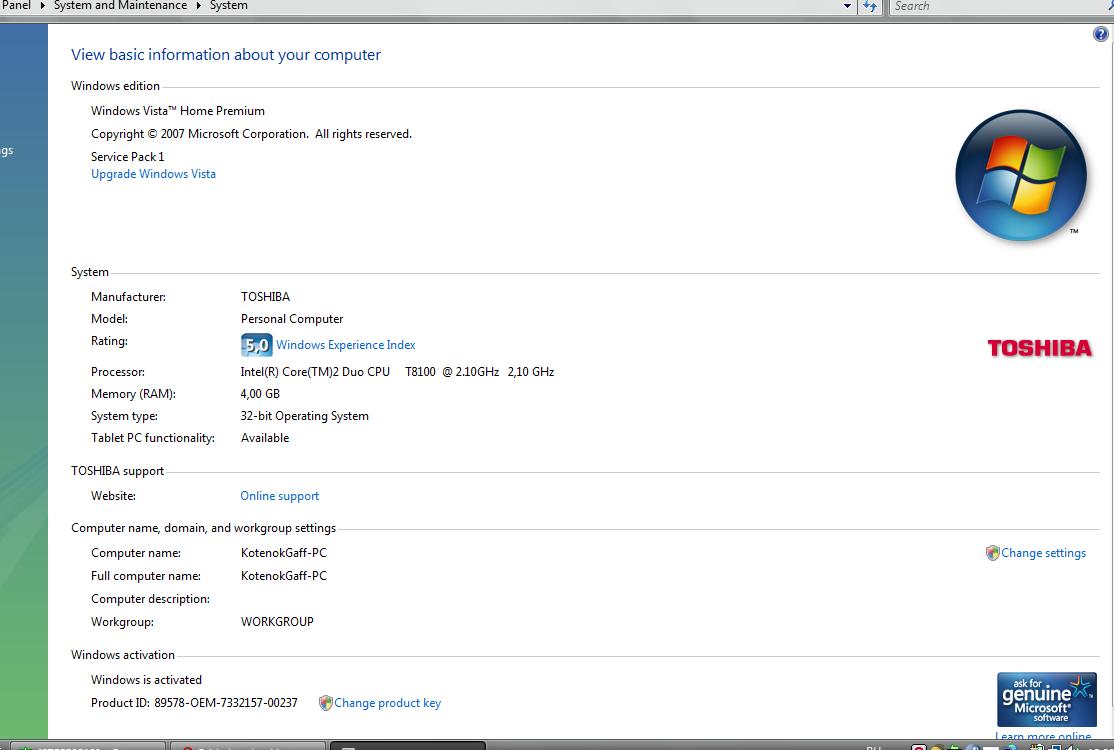Open the Upgrade Windows Vista link
1114x750 pixels.
[x=153, y=174]
